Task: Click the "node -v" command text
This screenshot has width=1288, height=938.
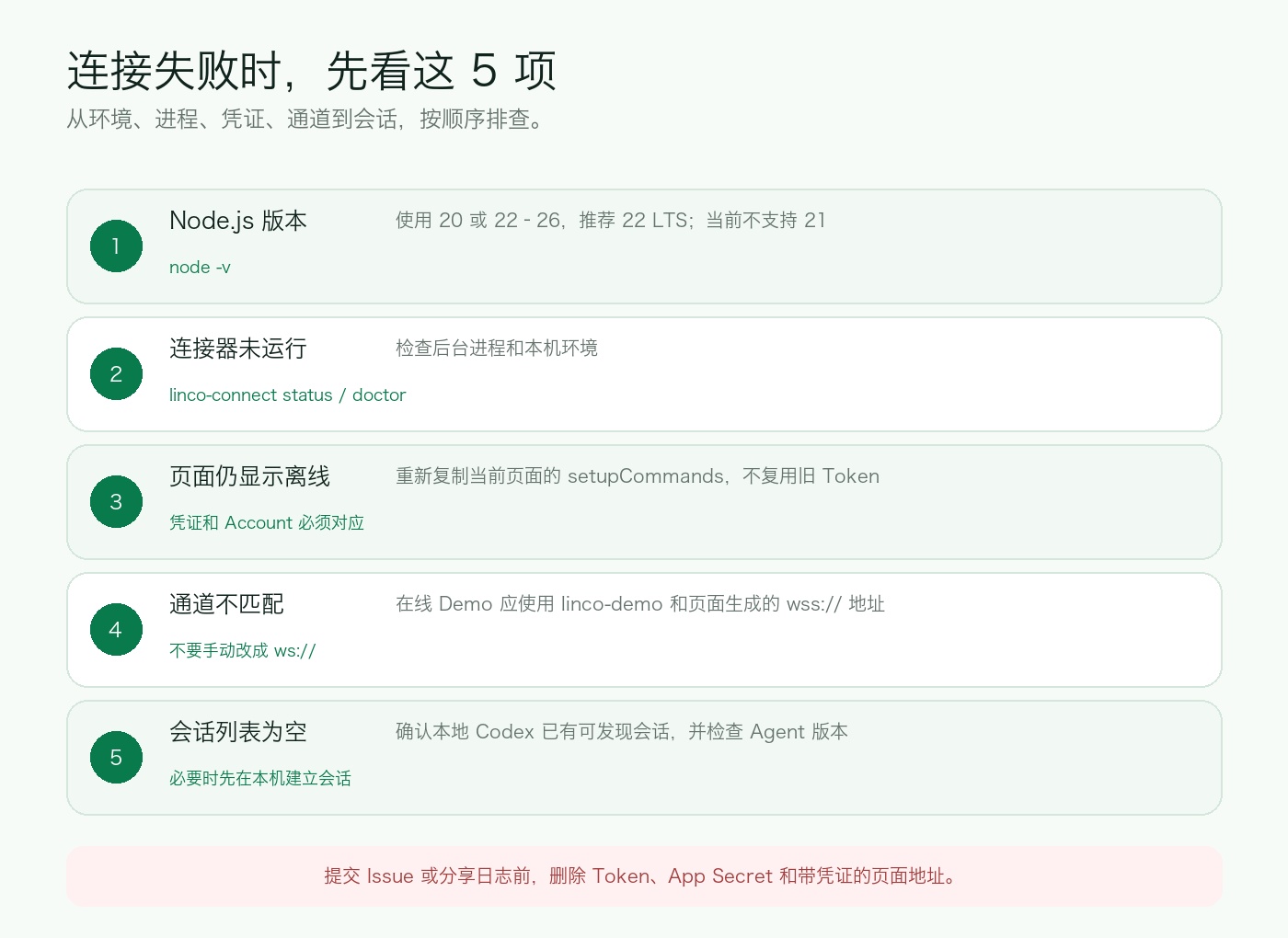Action: [x=200, y=268]
